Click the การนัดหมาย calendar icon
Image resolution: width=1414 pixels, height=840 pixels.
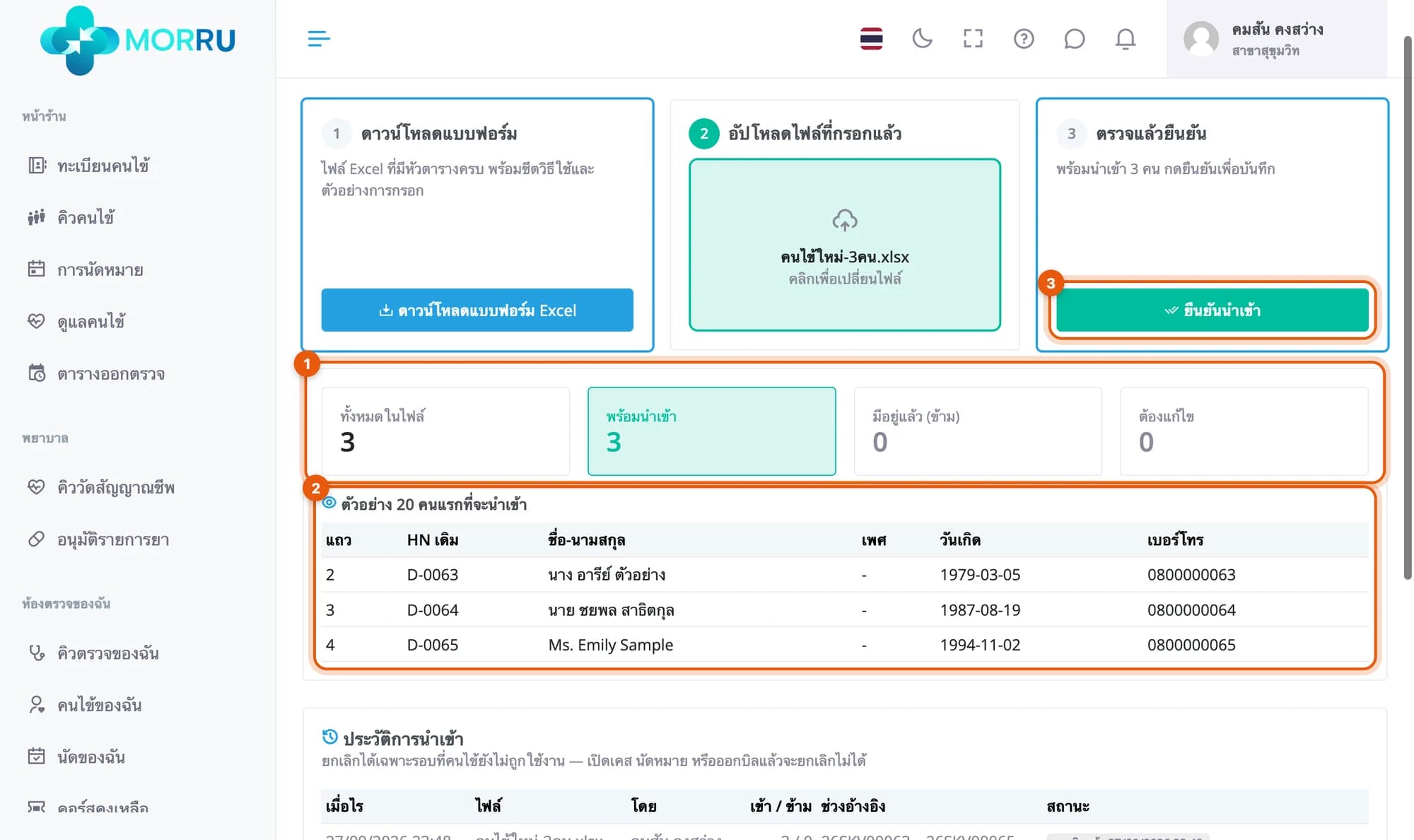[x=37, y=269]
